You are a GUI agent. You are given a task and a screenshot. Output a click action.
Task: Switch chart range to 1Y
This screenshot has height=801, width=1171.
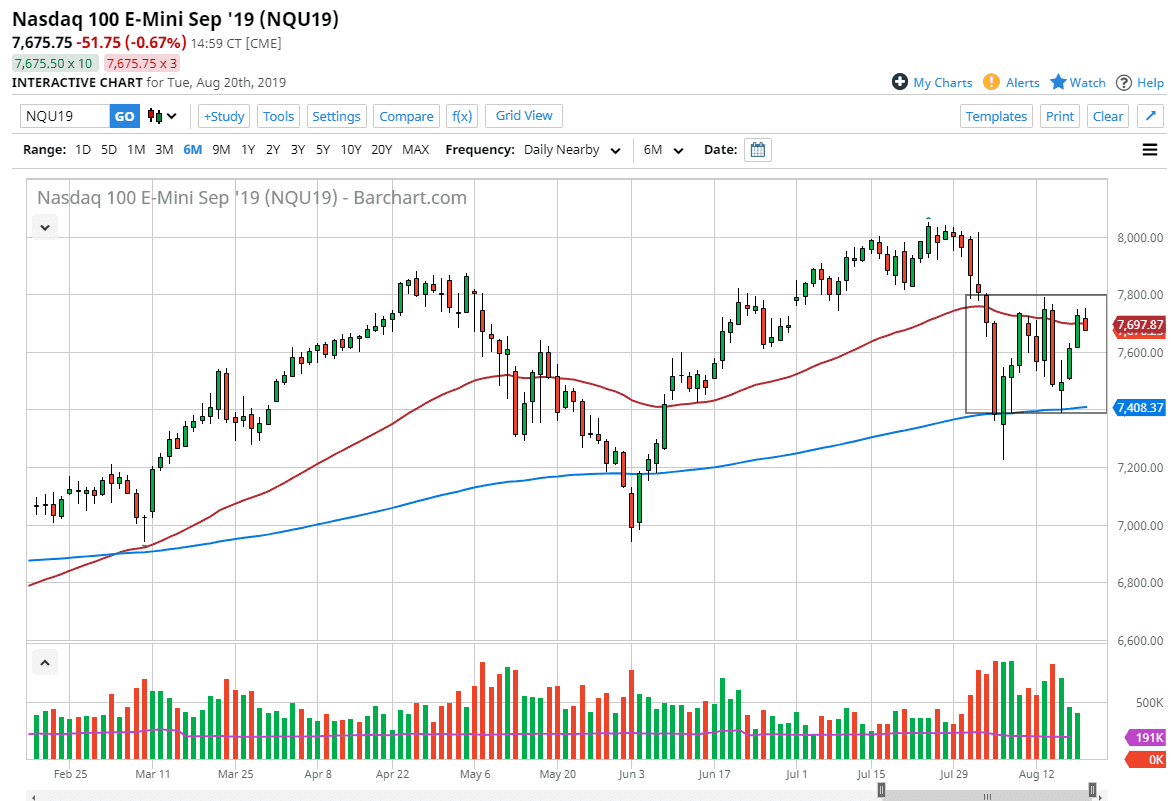[x=247, y=149]
